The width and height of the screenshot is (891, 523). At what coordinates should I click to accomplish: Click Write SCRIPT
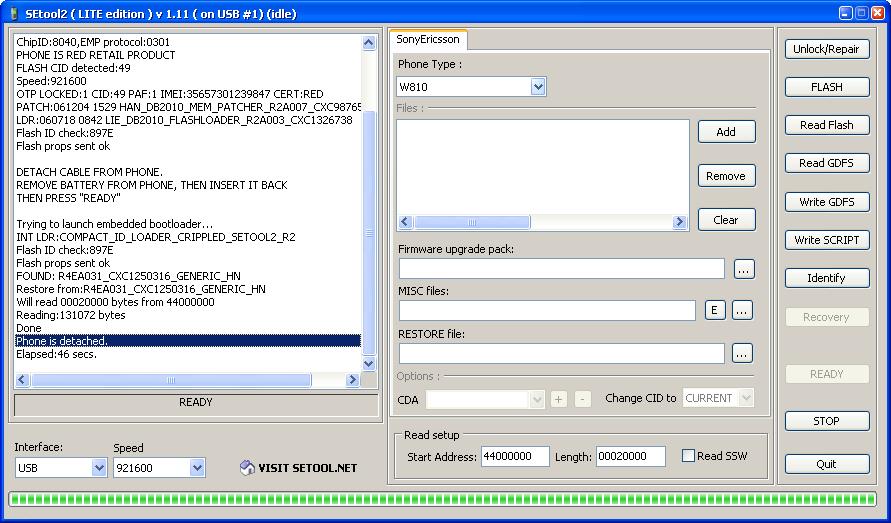tap(827, 240)
